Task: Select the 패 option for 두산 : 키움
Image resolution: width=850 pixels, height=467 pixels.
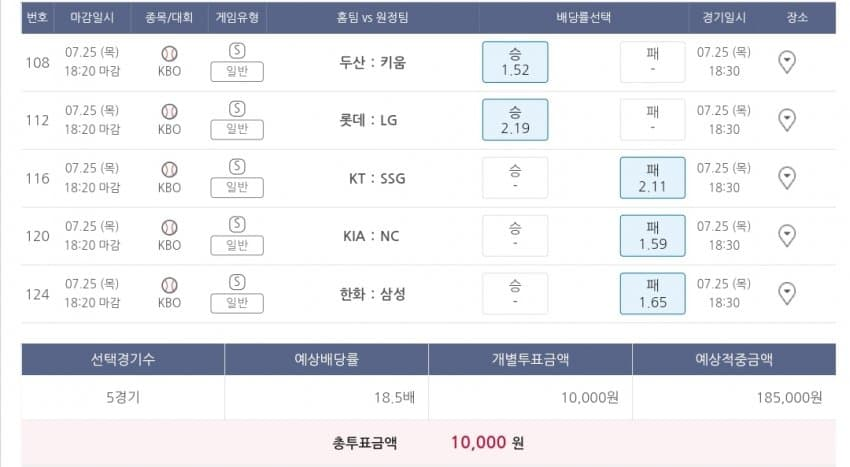Action: 652,62
